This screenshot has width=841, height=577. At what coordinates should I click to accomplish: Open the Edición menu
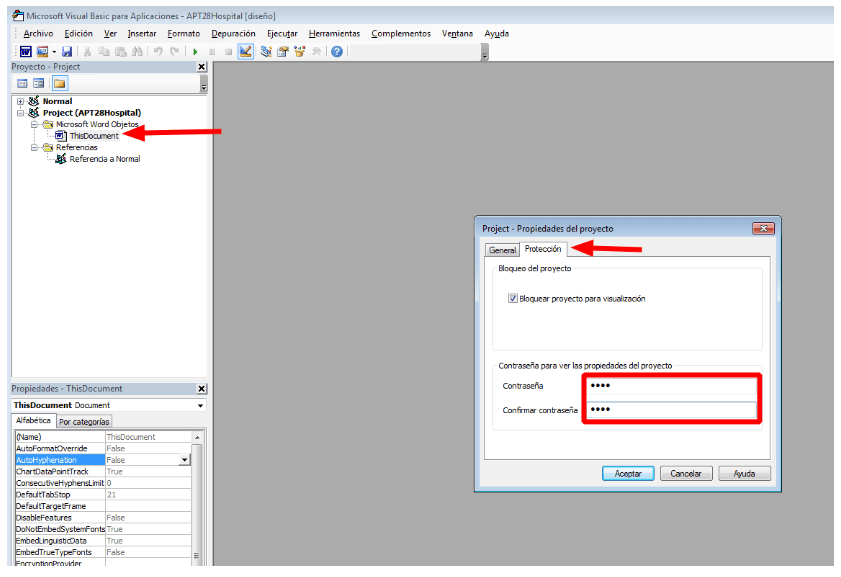click(78, 33)
